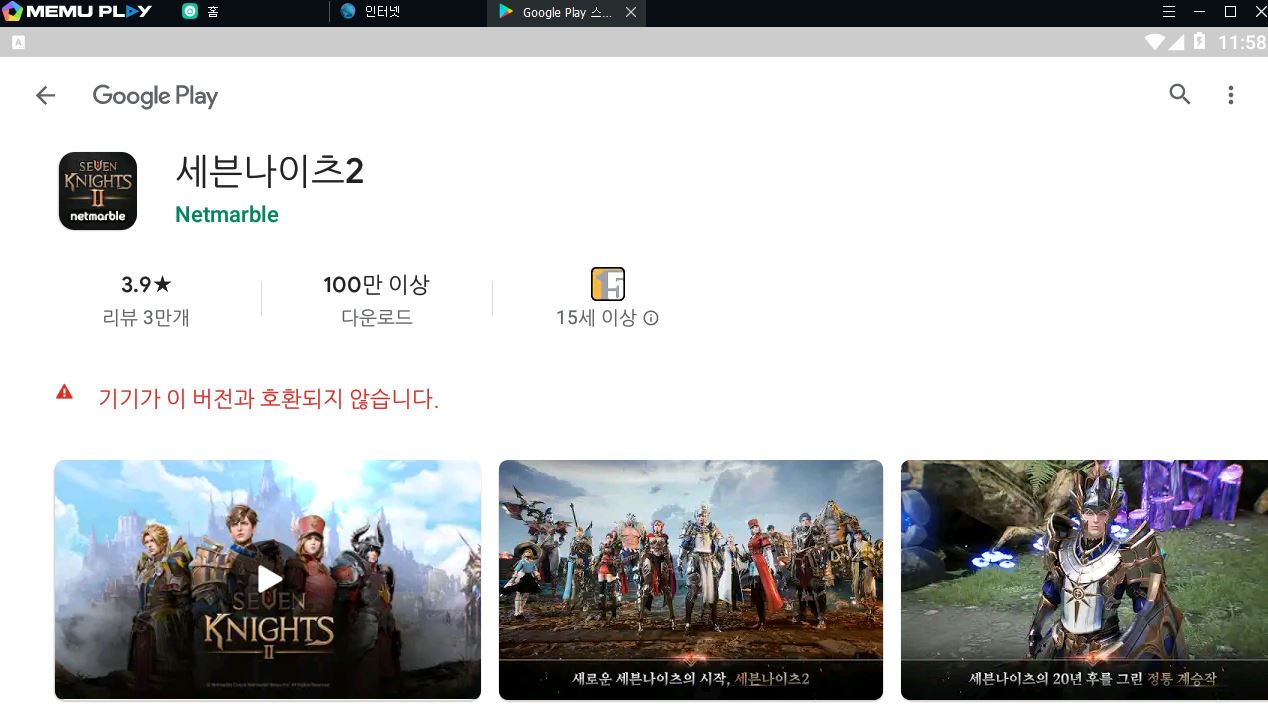
Task: Click the 홈 tab icon
Action: click(190, 12)
